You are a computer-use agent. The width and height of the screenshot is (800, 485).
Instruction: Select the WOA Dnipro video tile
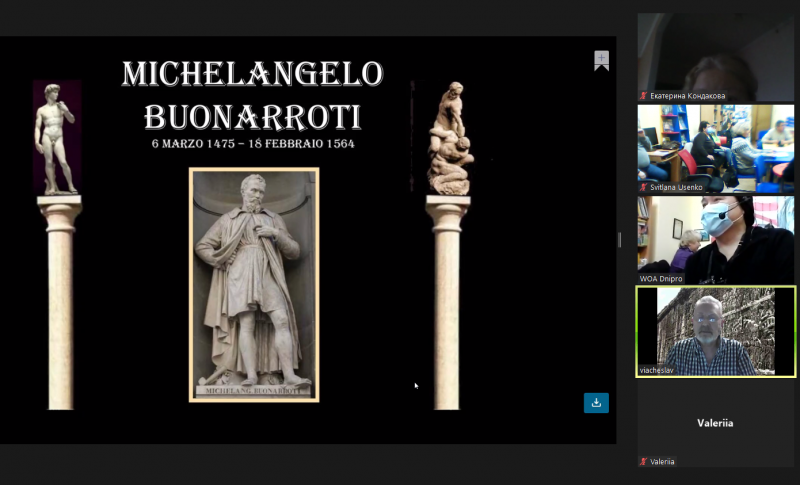click(x=716, y=240)
